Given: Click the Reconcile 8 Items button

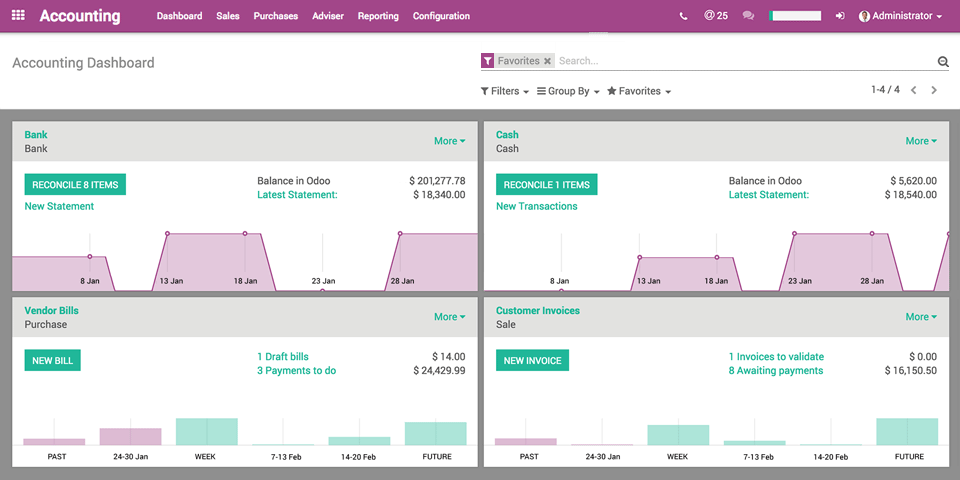Looking at the screenshot, I should pos(75,185).
